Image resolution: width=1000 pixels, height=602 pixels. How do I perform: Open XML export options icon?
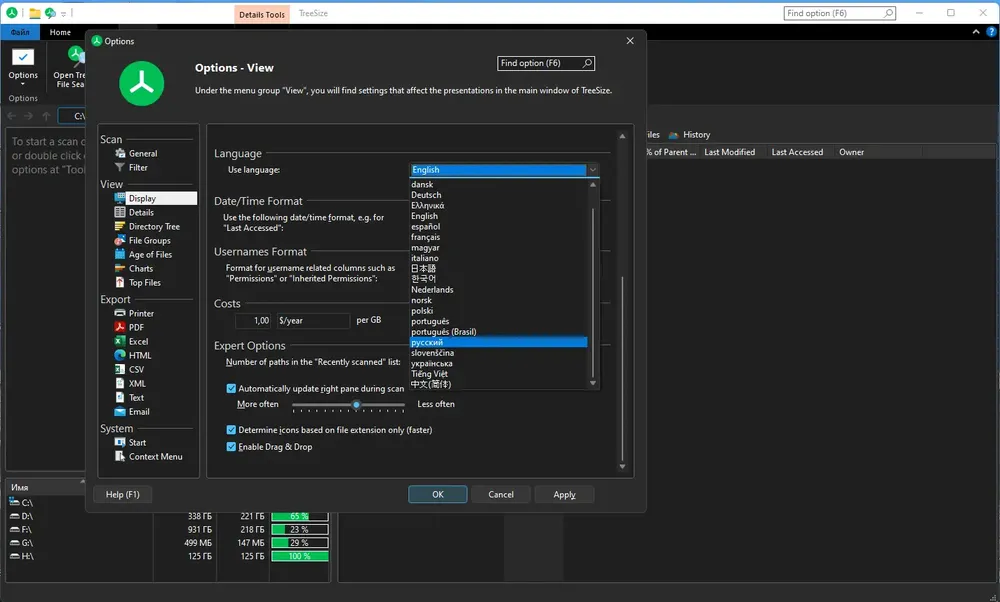coord(120,383)
